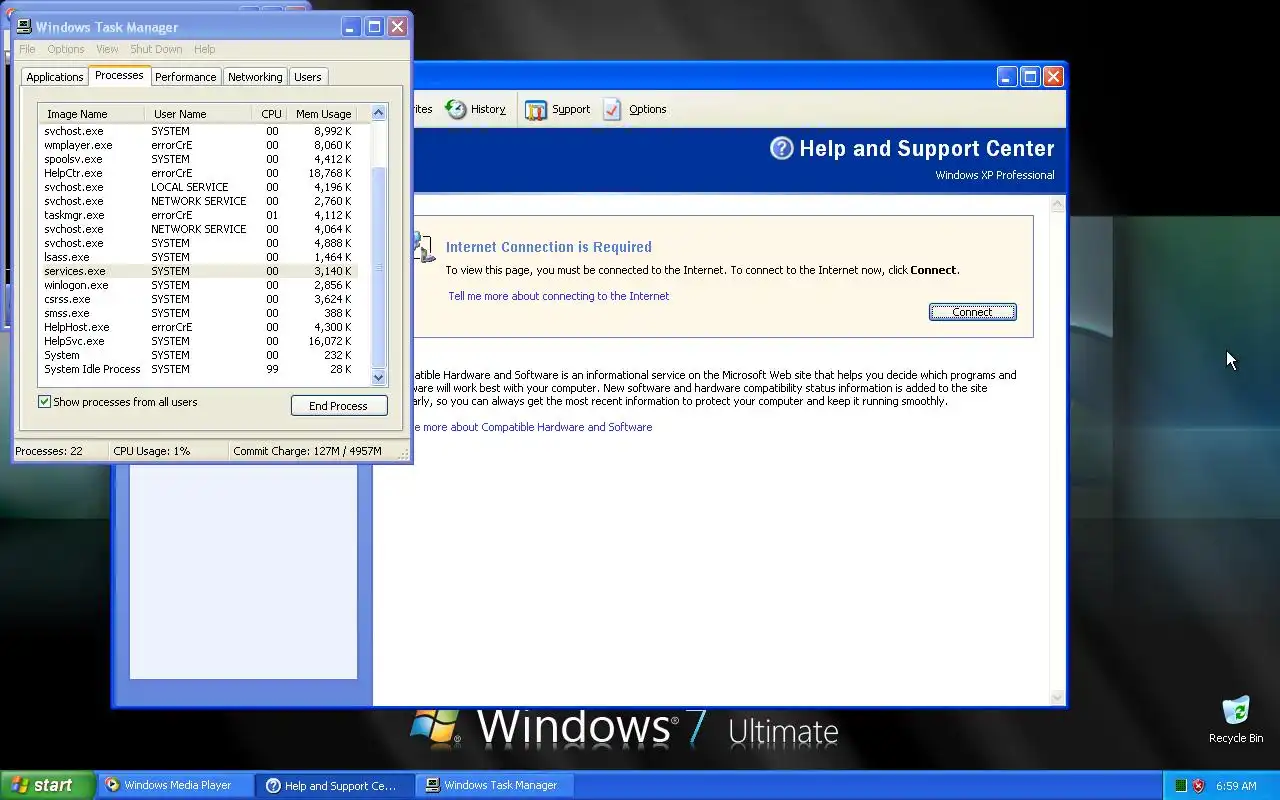
Task: Open the Start menu
Action: pyautogui.click(x=47, y=785)
